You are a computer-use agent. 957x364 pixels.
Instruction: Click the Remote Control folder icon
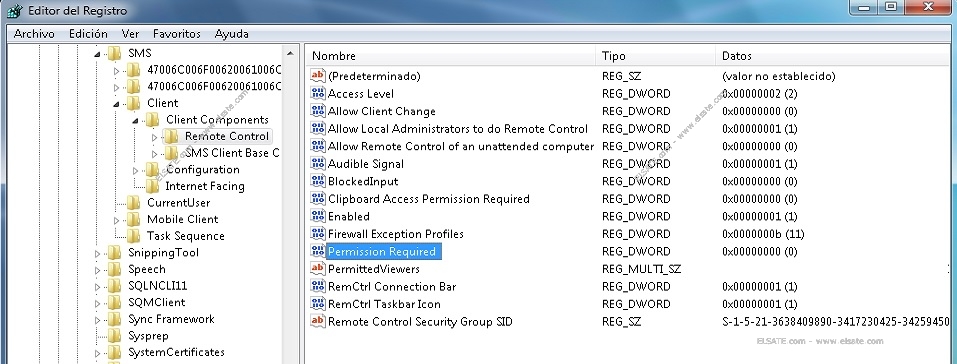pos(172,136)
